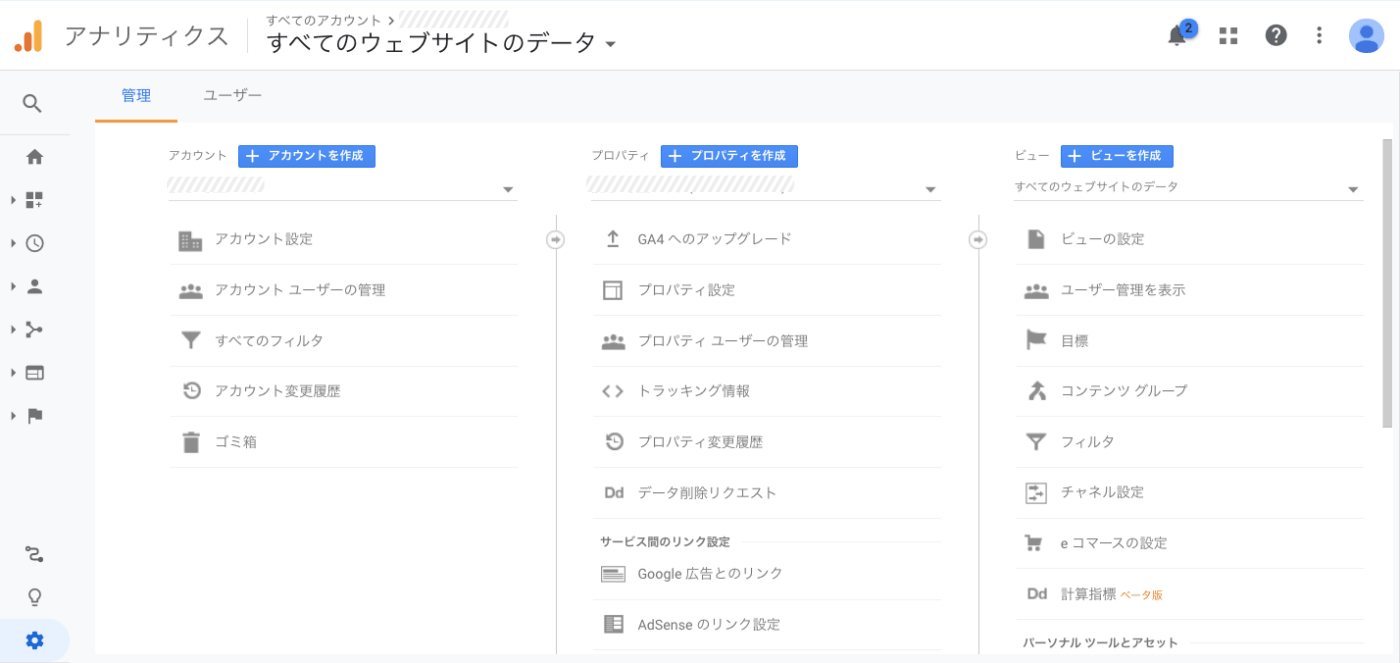Open Realtime clock icon in sidebar
1400x663 pixels.
click(x=34, y=243)
